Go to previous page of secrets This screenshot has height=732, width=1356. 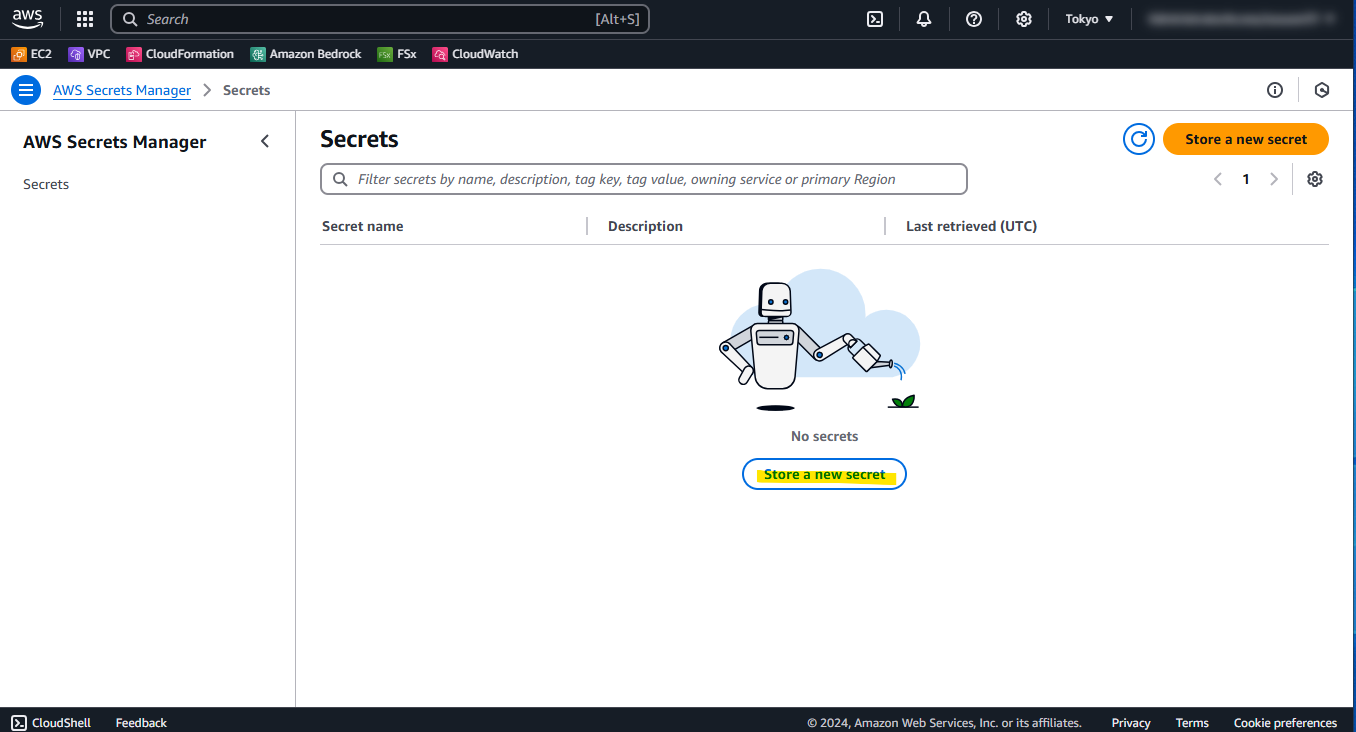pos(1218,179)
